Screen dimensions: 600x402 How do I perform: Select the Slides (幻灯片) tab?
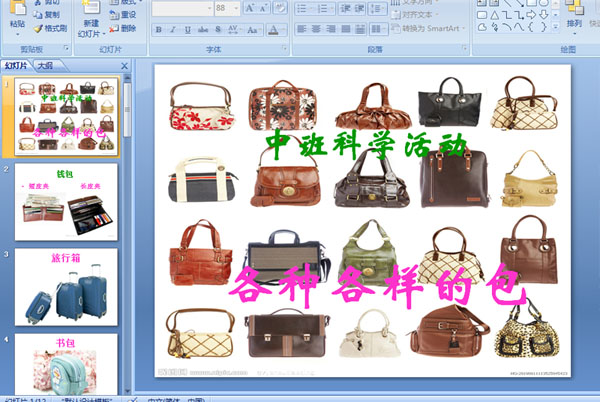(x=17, y=65)
